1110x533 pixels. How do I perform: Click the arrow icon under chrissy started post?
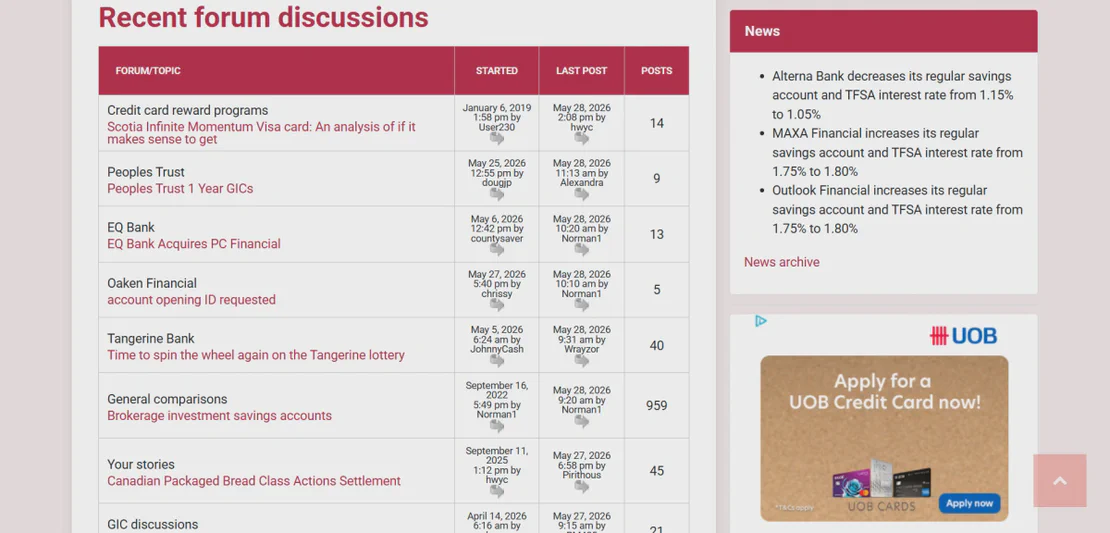click(x=497, y=304)
